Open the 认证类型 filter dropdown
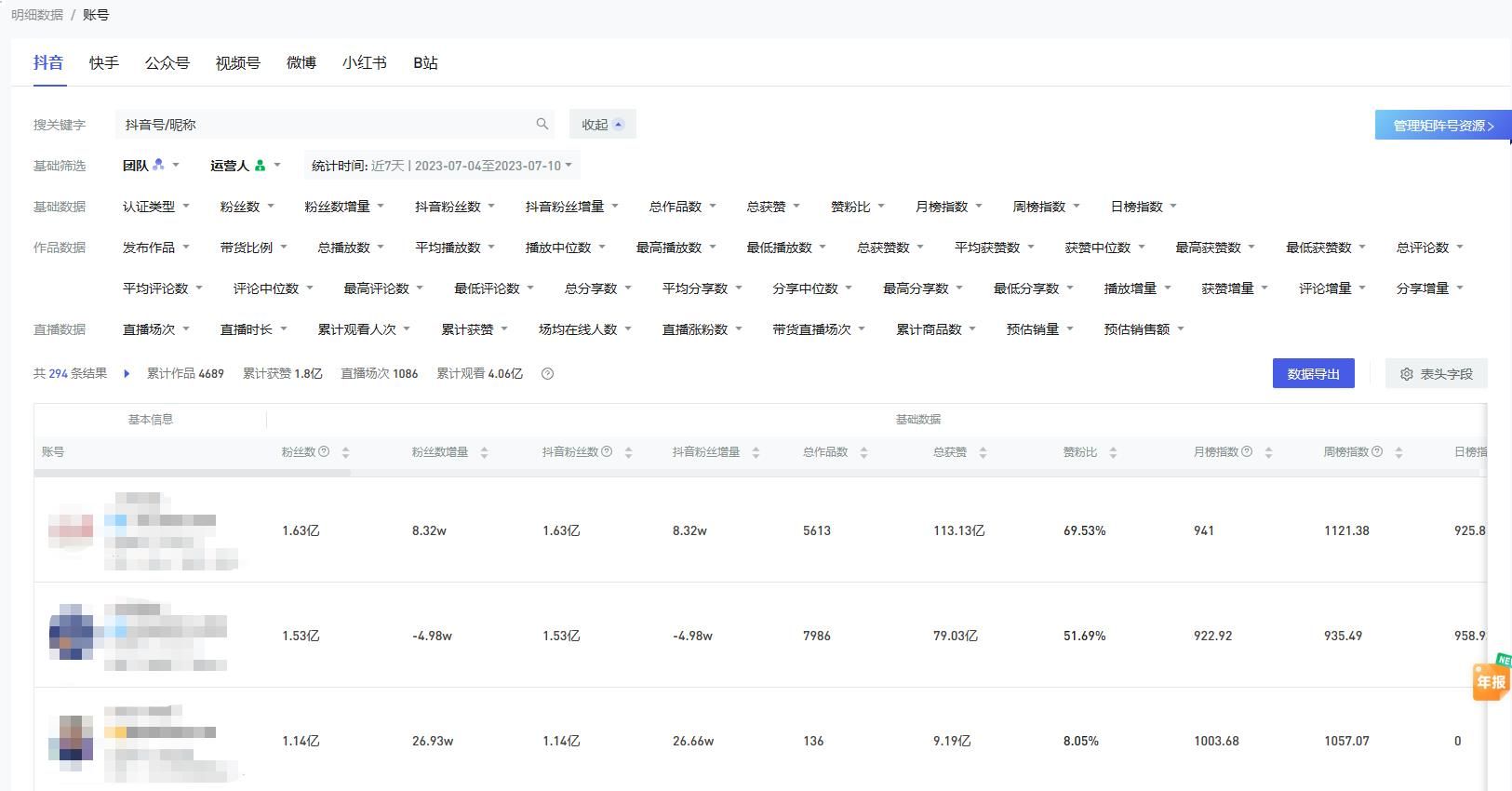The image size is (1512, 791). click(x=155, y=207)
